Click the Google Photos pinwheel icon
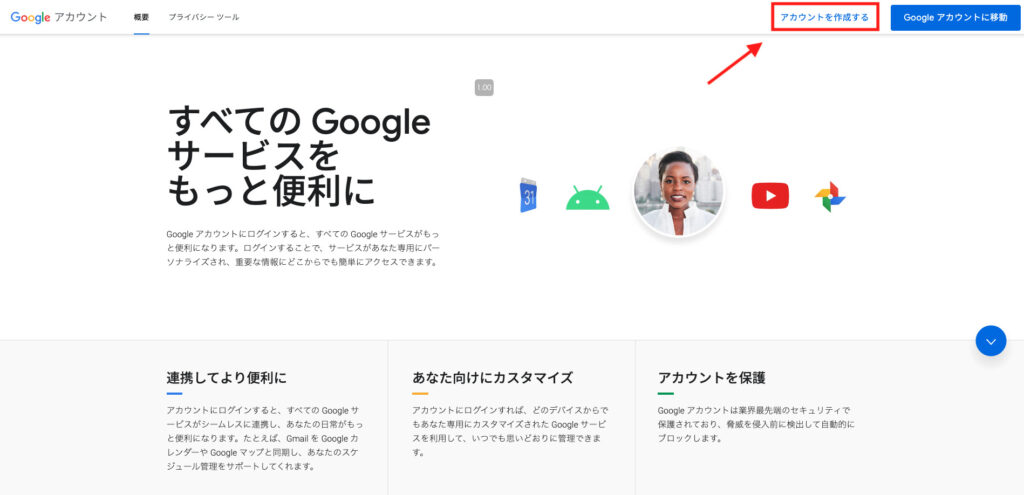Viewport: 1024px width, 495px height. click(830, 197)
